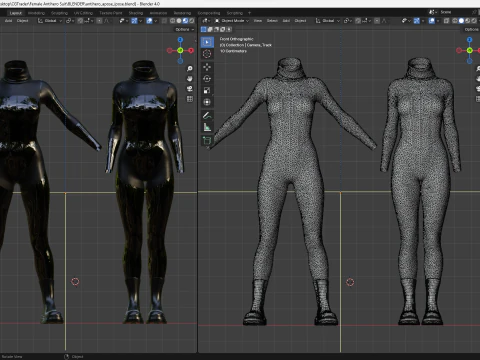This screenshot has width=480, height=360.
Task: Toggle material preview shading in right viewport
Action: pyautogui.click(x=467, y=21)
